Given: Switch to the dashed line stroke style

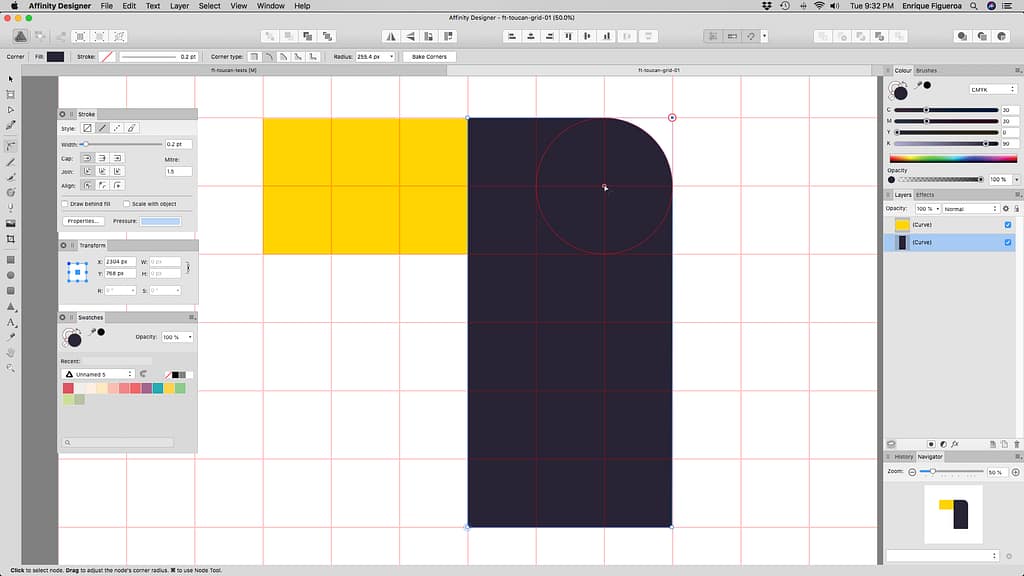Looking at the screenshot, I should click(x=118, y=128).
